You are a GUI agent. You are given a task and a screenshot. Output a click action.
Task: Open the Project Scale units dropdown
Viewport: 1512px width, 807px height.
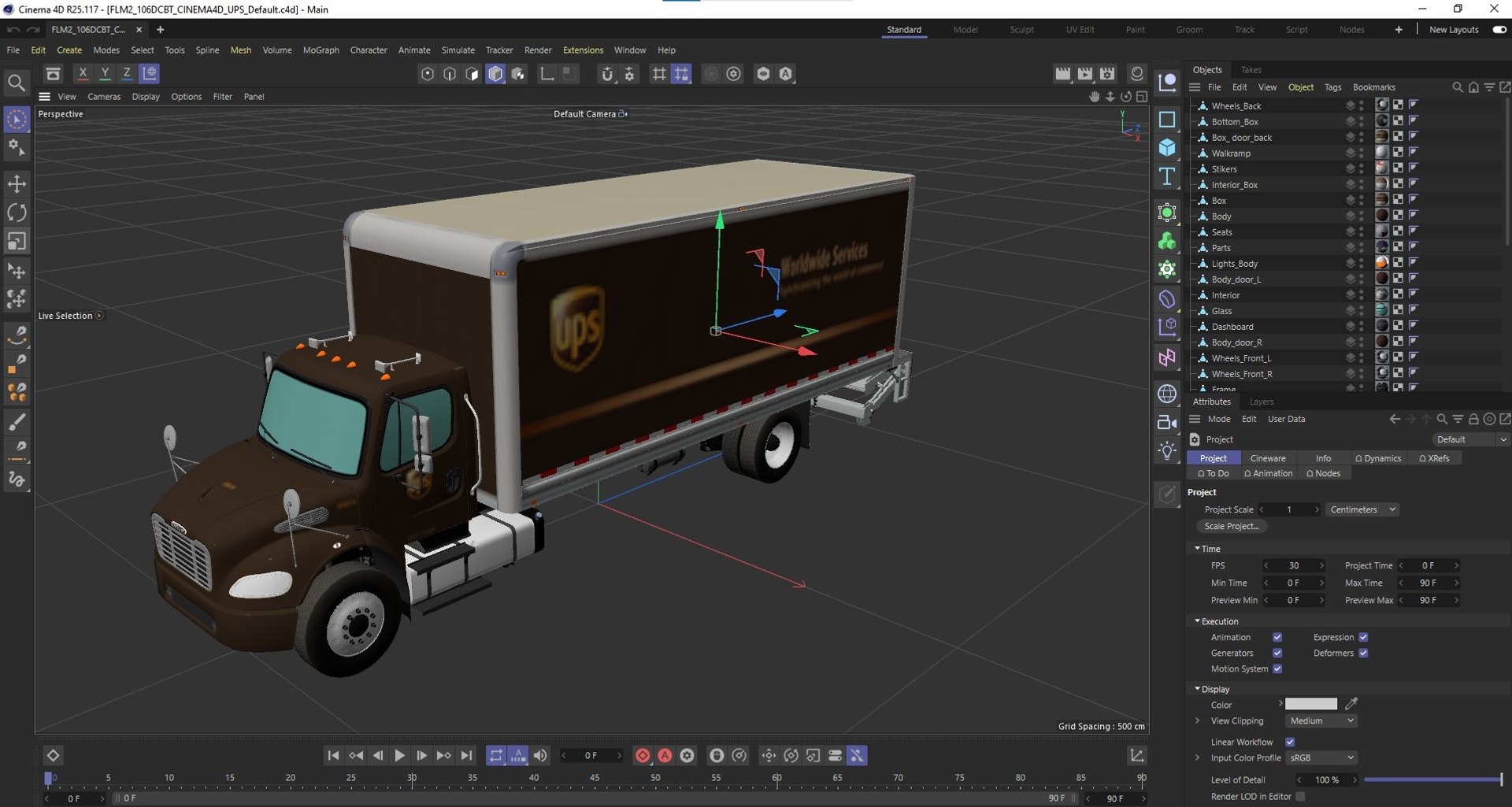[x=1362, y=510]
